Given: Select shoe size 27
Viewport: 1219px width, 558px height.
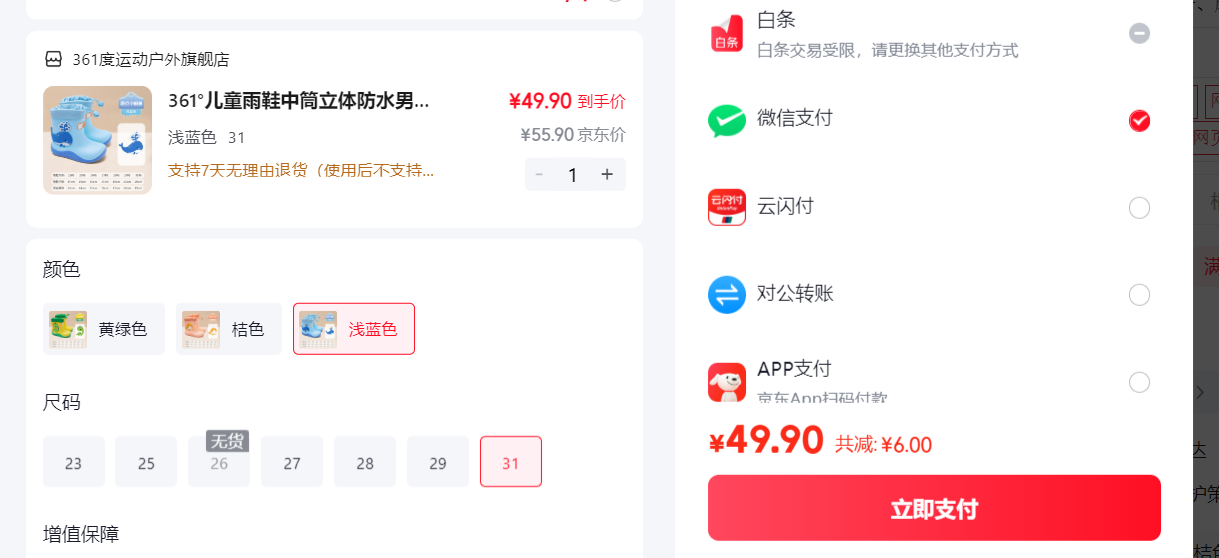Looking at the screenshot, I should click(292, 462).
